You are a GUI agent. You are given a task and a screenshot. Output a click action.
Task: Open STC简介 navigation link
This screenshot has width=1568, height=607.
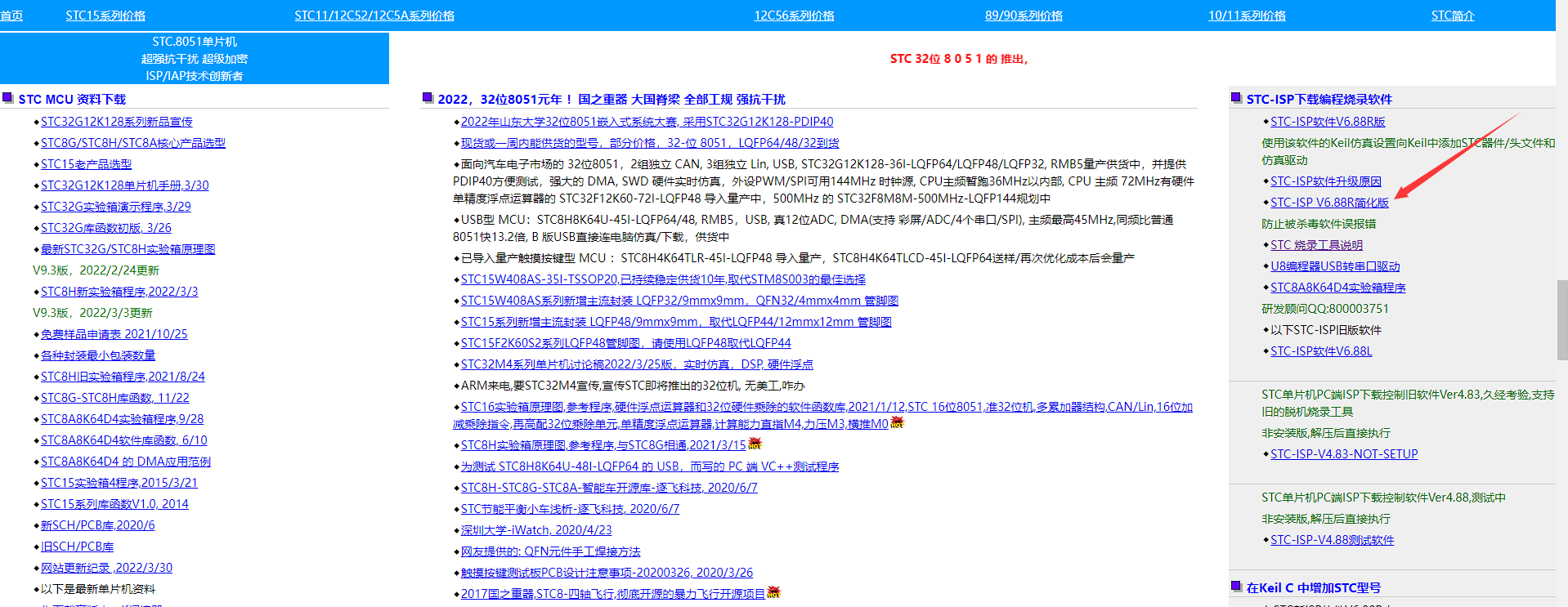(x=1453, y=16)
